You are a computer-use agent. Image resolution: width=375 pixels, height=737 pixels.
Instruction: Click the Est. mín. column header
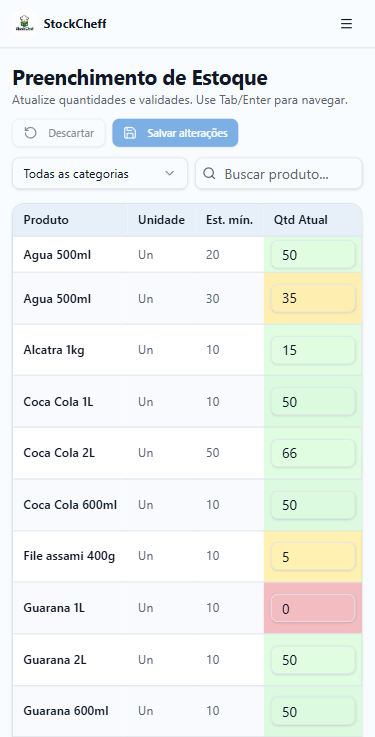click(x=229, y=220)
